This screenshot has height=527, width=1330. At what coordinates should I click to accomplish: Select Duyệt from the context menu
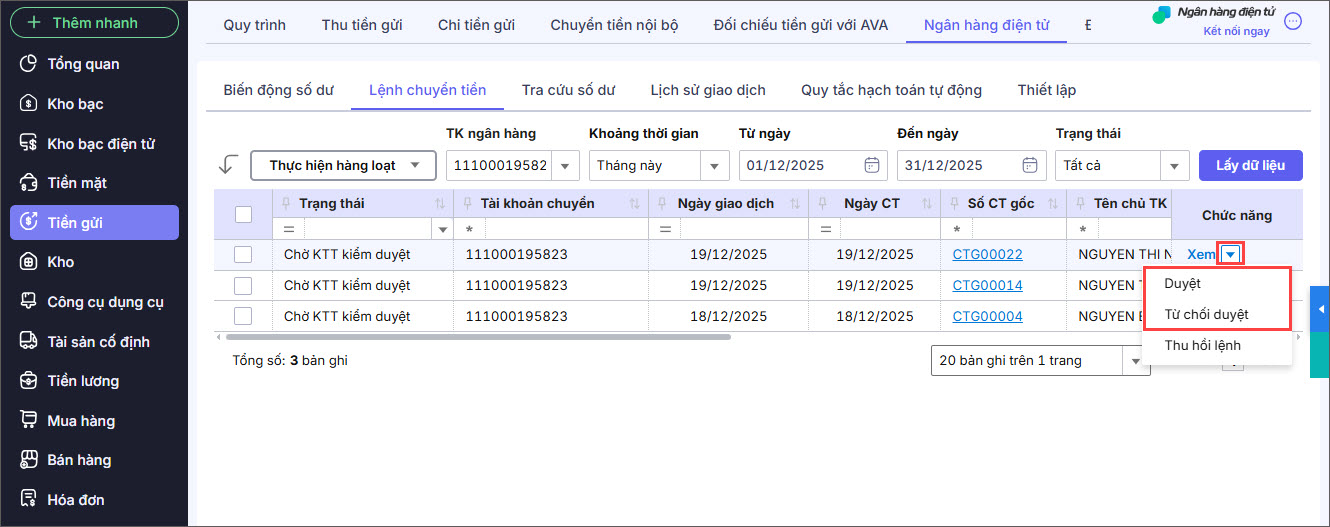click(x=1182, y=283)
